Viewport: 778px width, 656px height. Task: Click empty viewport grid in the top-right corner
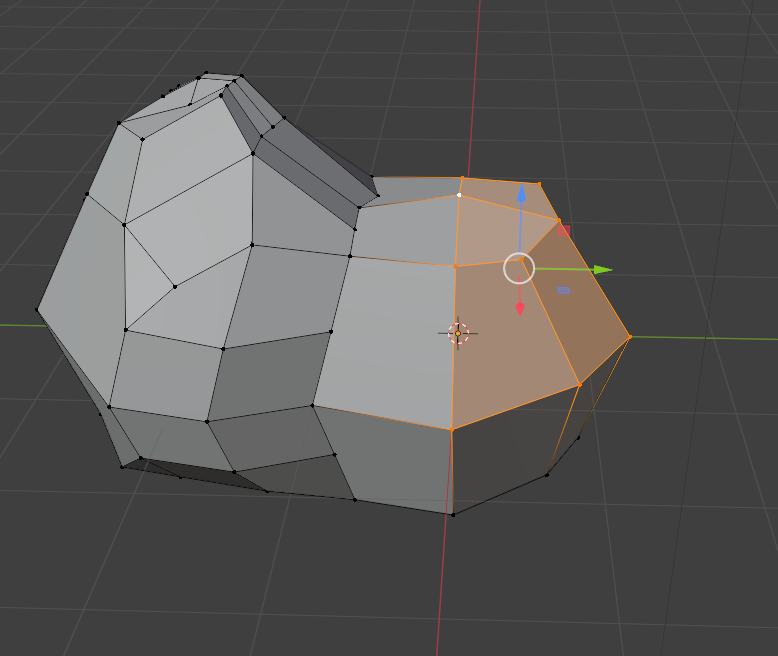point(700,60)
